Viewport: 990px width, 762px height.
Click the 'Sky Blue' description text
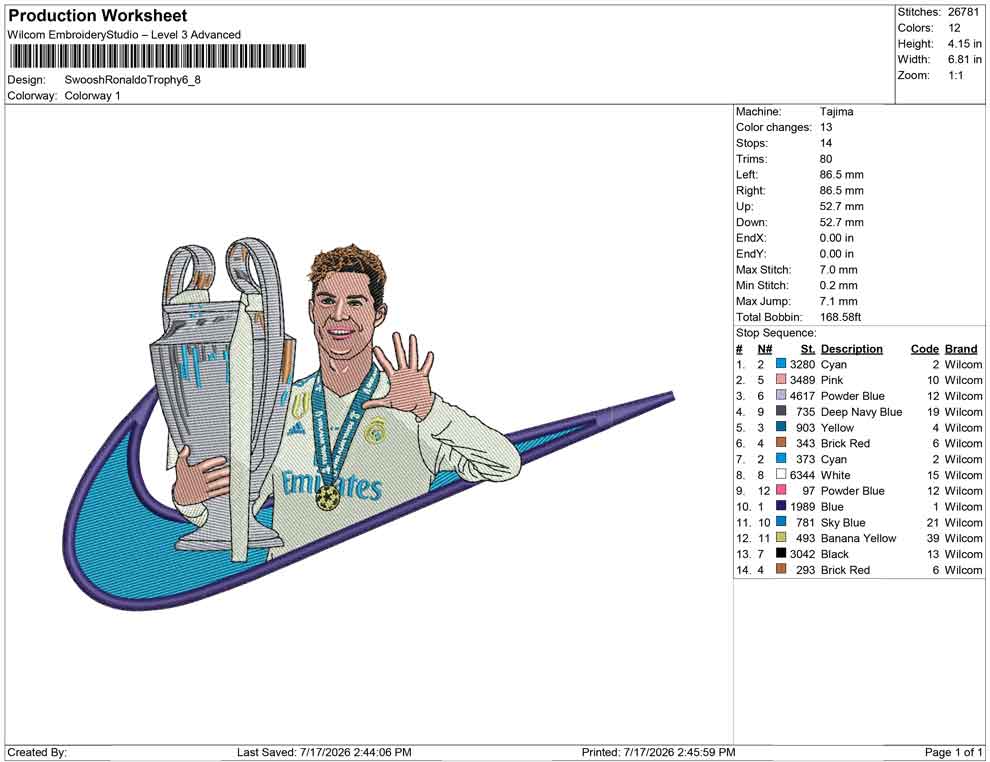click(x=843, y=522)
